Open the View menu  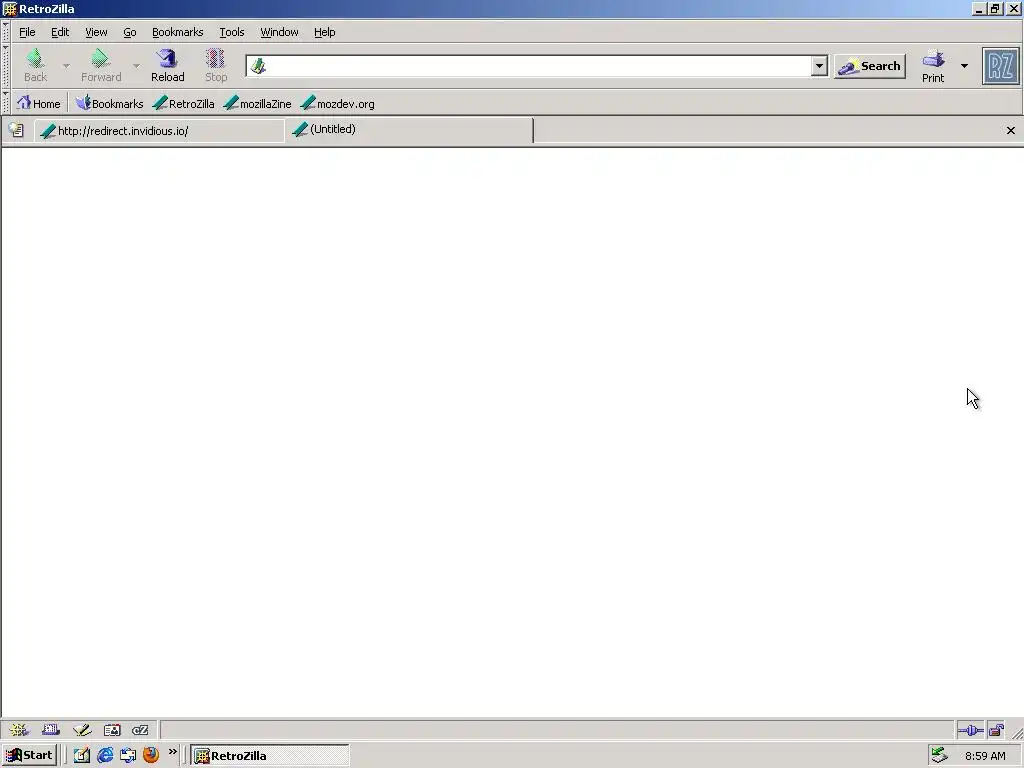pos(96,32)
